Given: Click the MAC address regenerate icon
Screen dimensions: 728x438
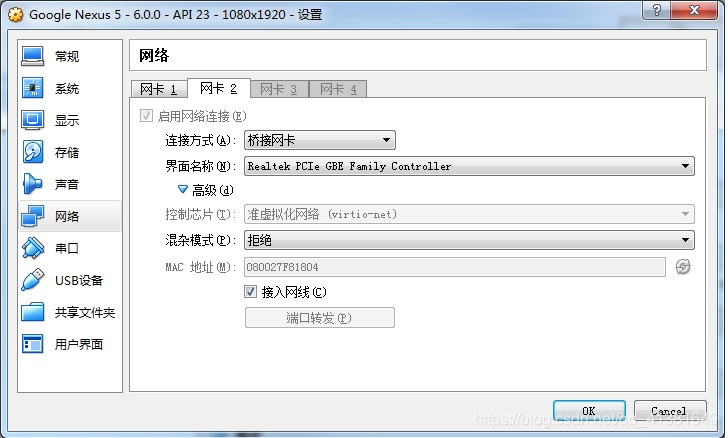Looking at the screenshot, I should pos(682,267).
